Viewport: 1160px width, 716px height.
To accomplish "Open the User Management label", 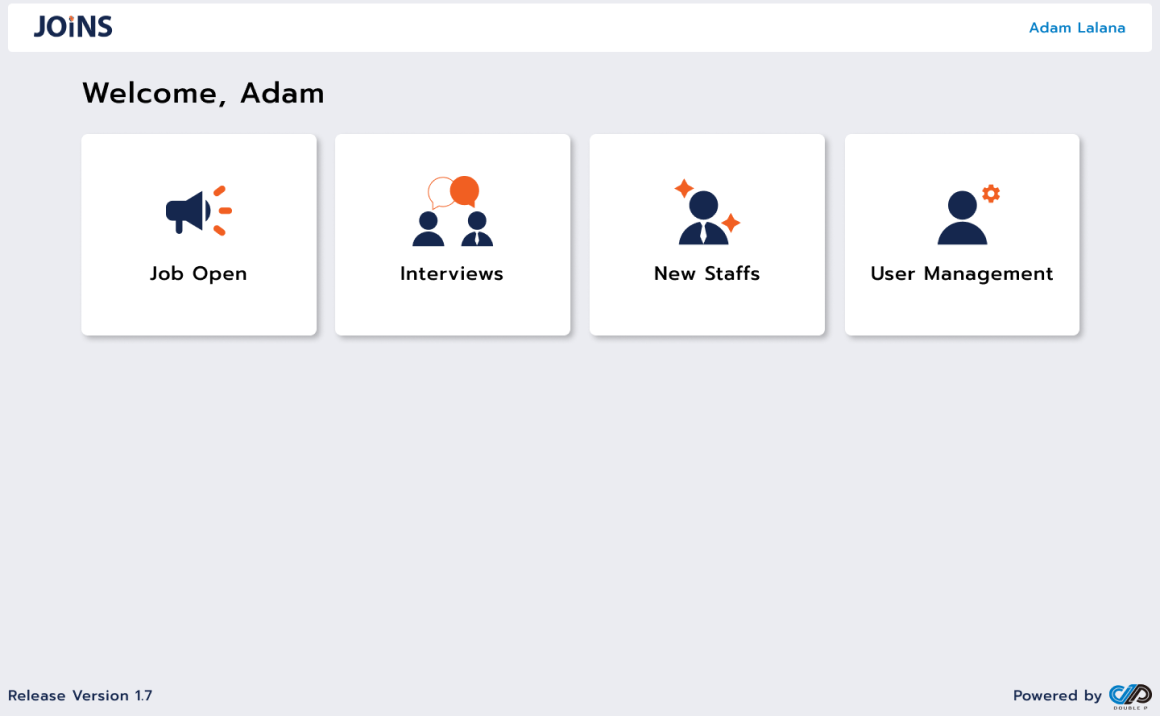I will [x=962, y=274].
